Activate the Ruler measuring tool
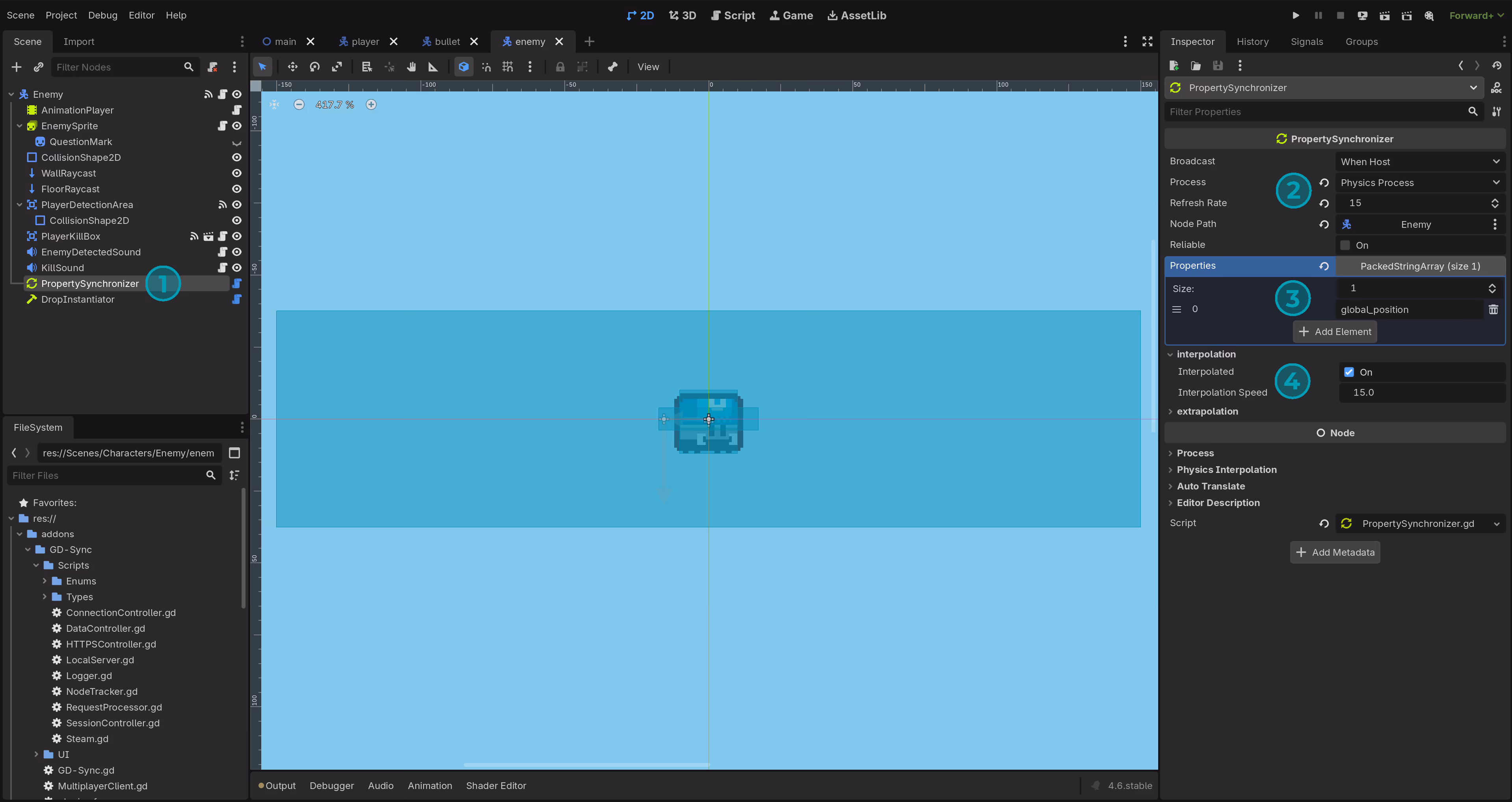Viewport: 1512px width, 802px height. [x=433, y=67]
